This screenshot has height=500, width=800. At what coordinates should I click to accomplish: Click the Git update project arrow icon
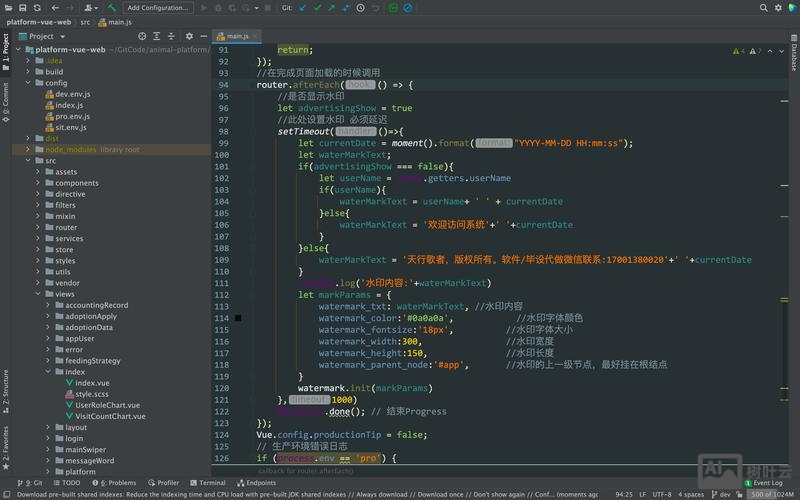(301, 7)
